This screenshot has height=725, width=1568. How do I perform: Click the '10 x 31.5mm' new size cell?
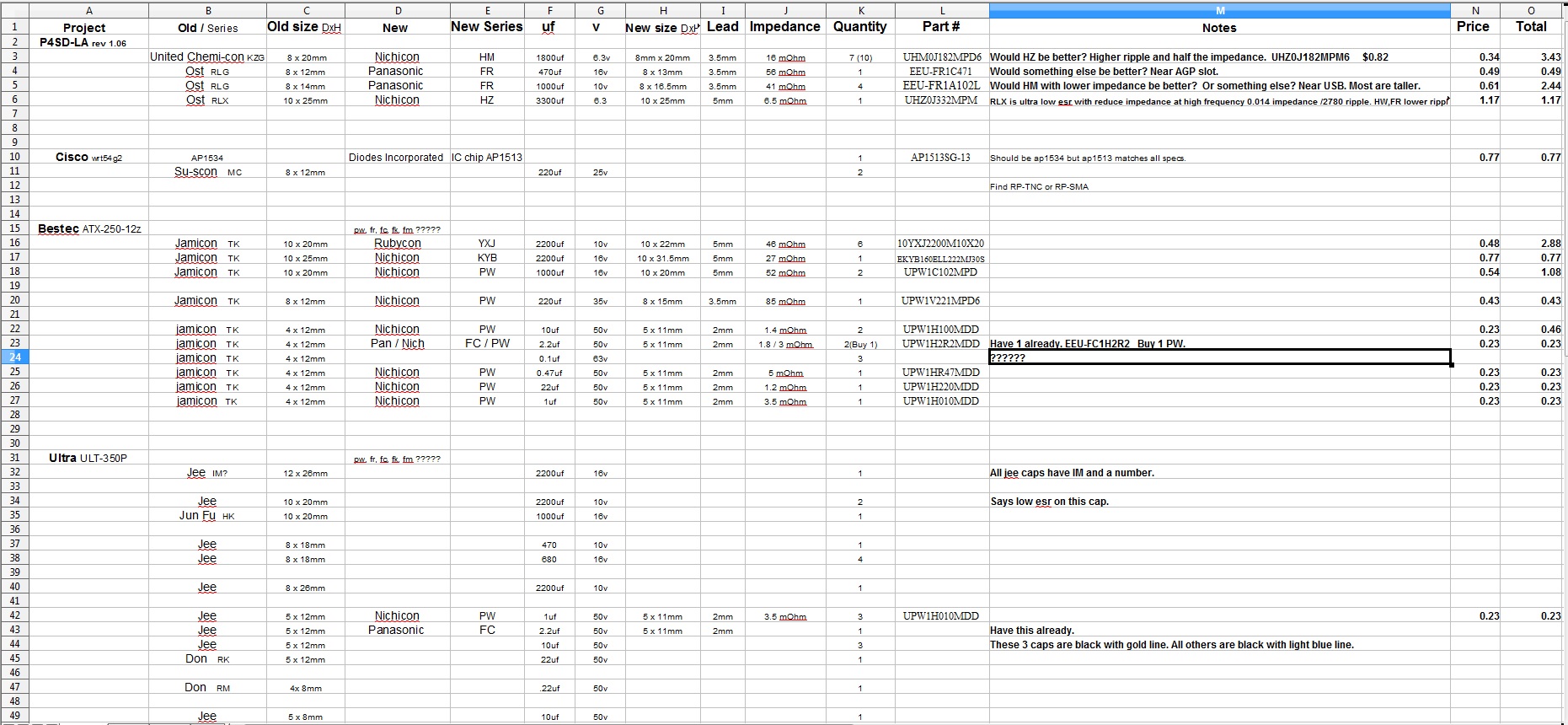coord(663,258)
